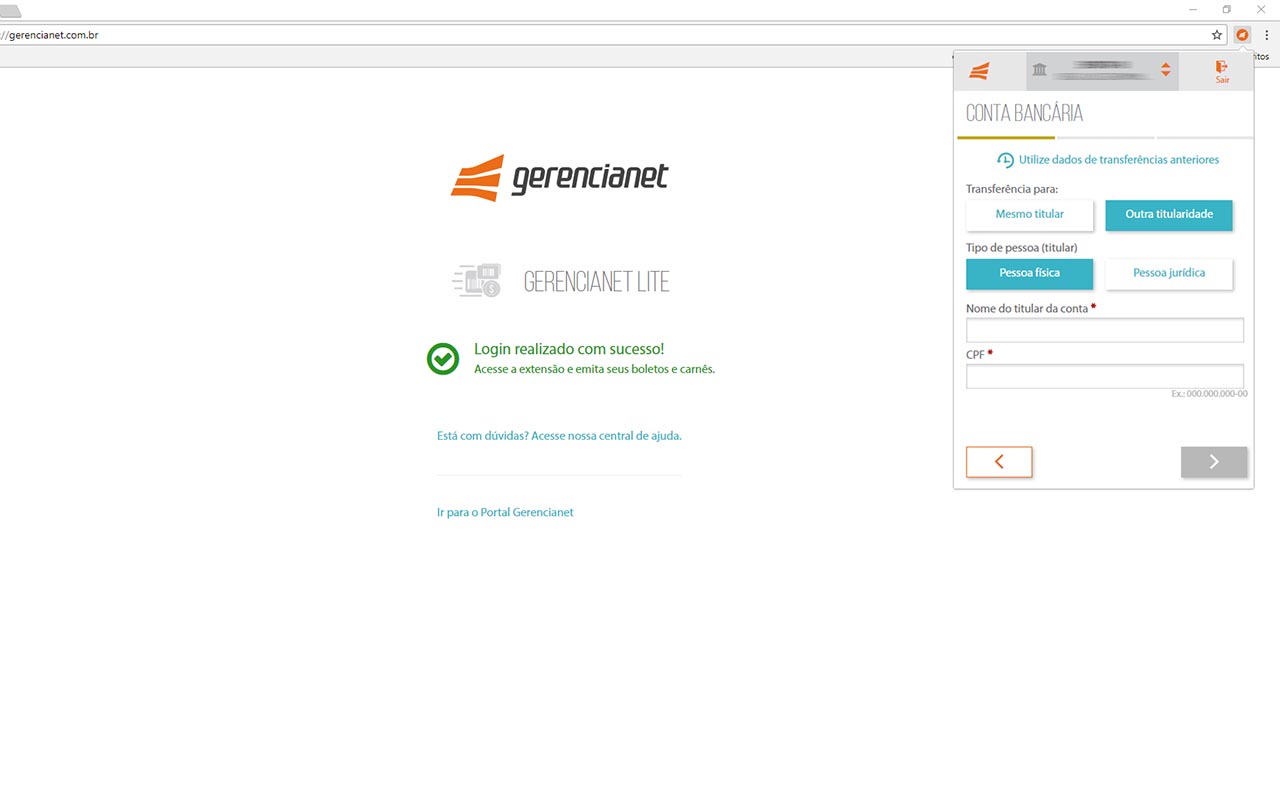
Task: Minimize the browser window
Action: pos(1193,9)
